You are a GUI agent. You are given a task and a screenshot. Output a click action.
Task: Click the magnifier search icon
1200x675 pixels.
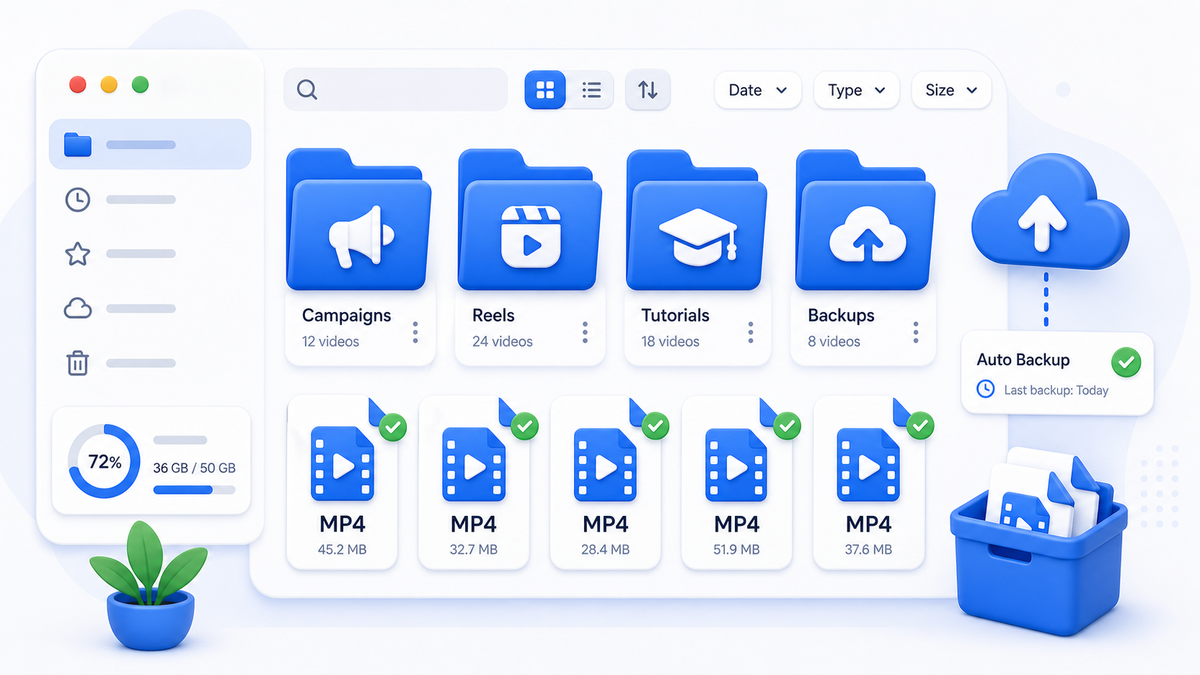(307, 90)
